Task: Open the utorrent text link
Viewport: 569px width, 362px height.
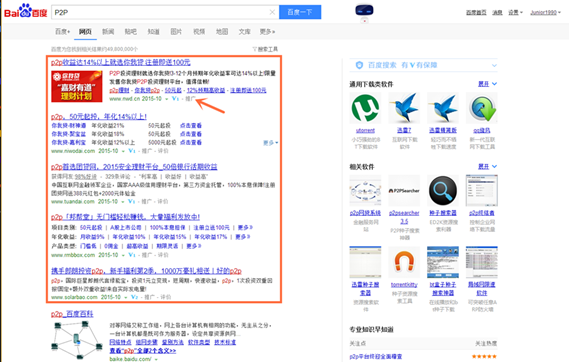Action: [365, 130]
